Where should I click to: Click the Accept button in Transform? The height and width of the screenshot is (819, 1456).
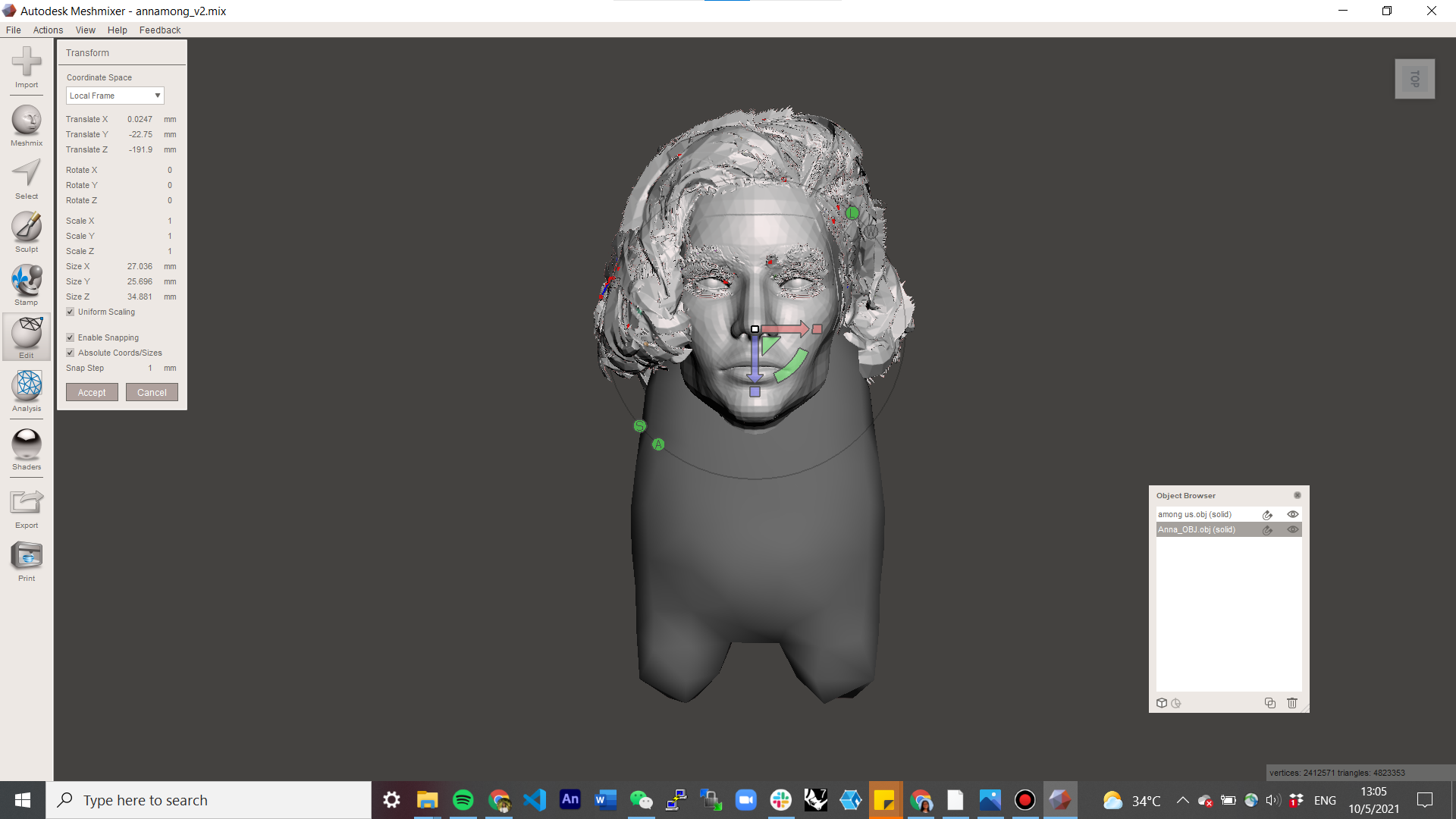pos(91,392)
